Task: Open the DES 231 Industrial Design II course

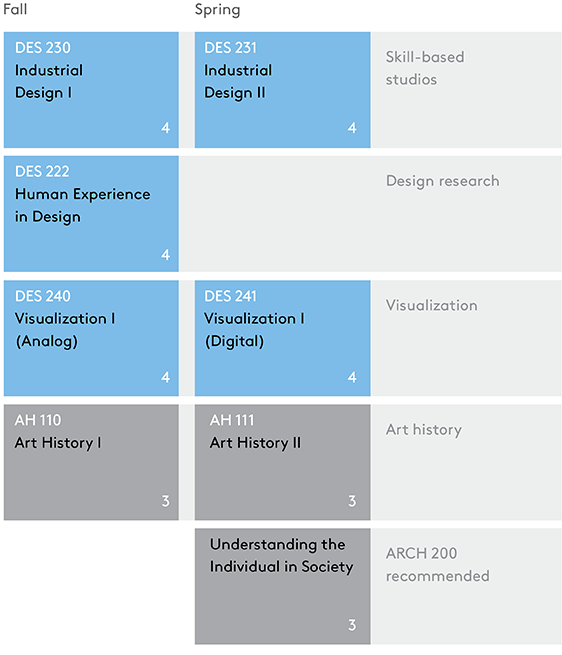Action: [282, 90]
